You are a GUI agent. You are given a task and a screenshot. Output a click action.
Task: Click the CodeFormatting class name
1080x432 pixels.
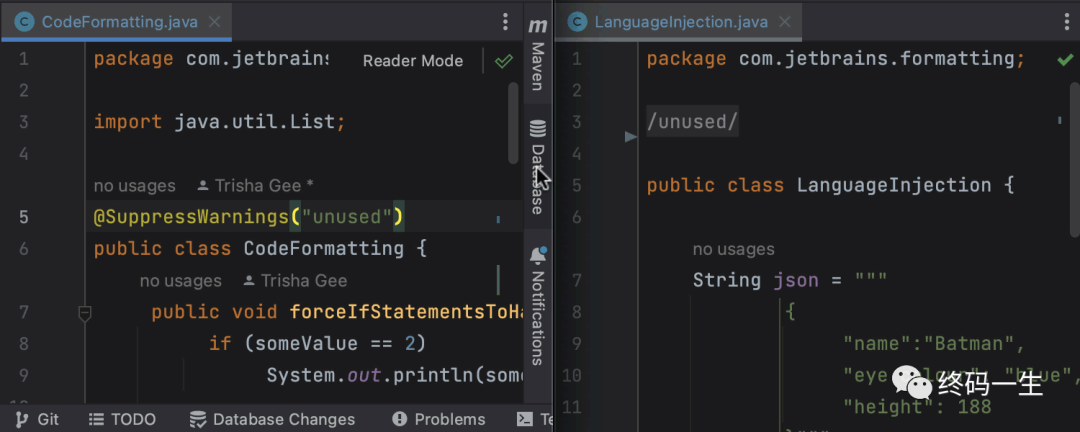click(324, 248)
